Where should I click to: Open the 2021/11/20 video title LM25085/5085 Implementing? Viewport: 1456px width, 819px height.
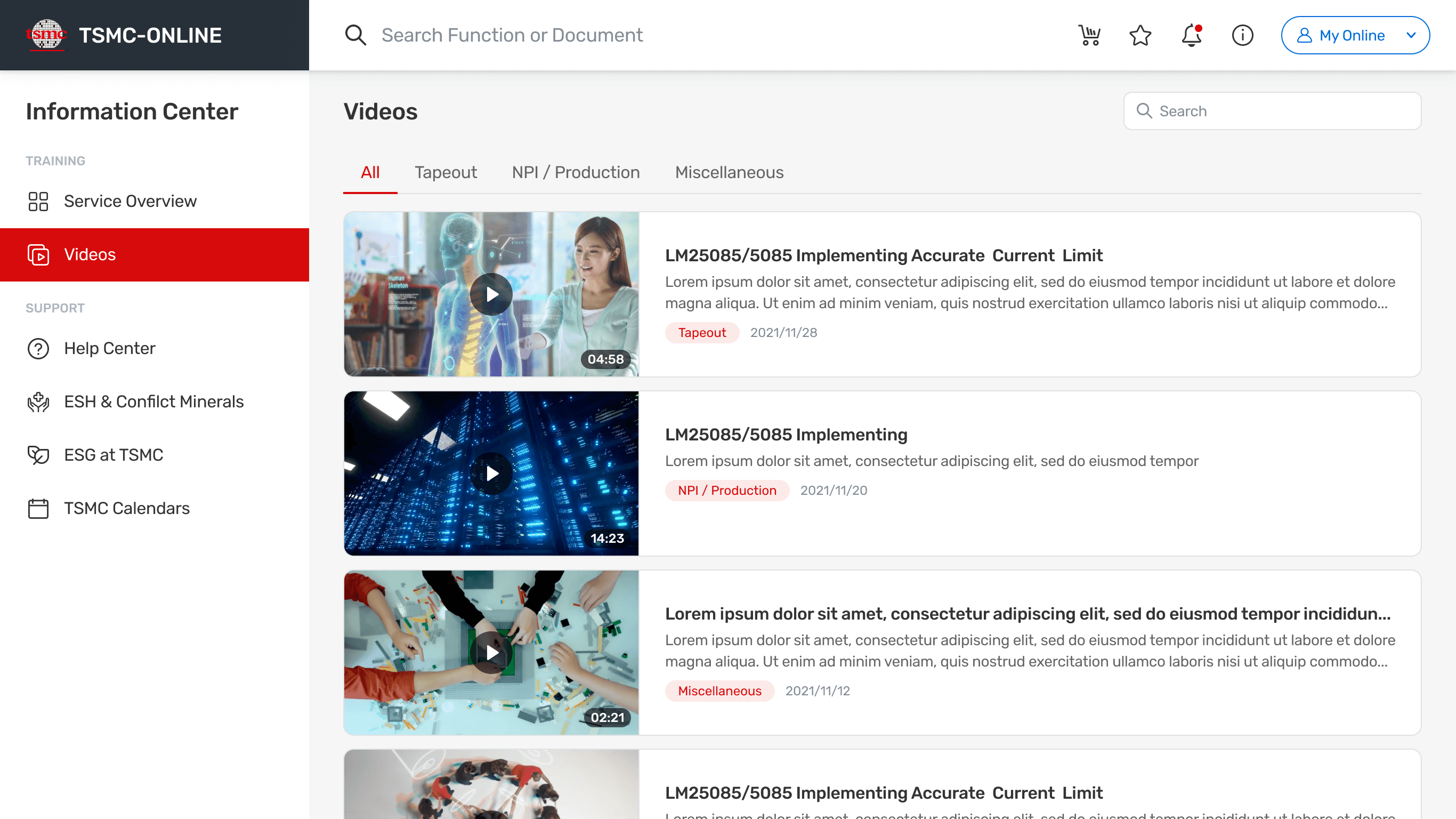point(786,435)
